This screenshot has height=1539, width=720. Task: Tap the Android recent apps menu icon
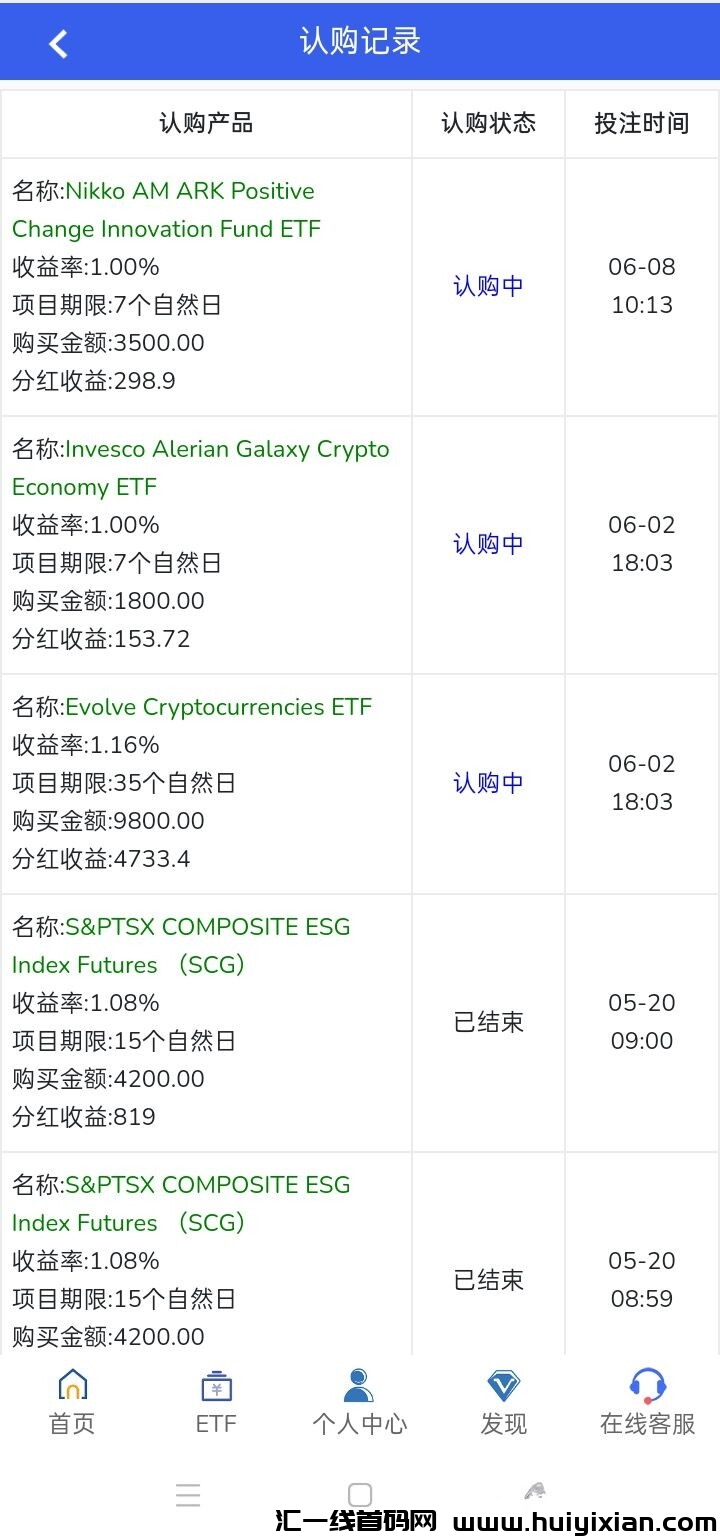pos(188,1495)
